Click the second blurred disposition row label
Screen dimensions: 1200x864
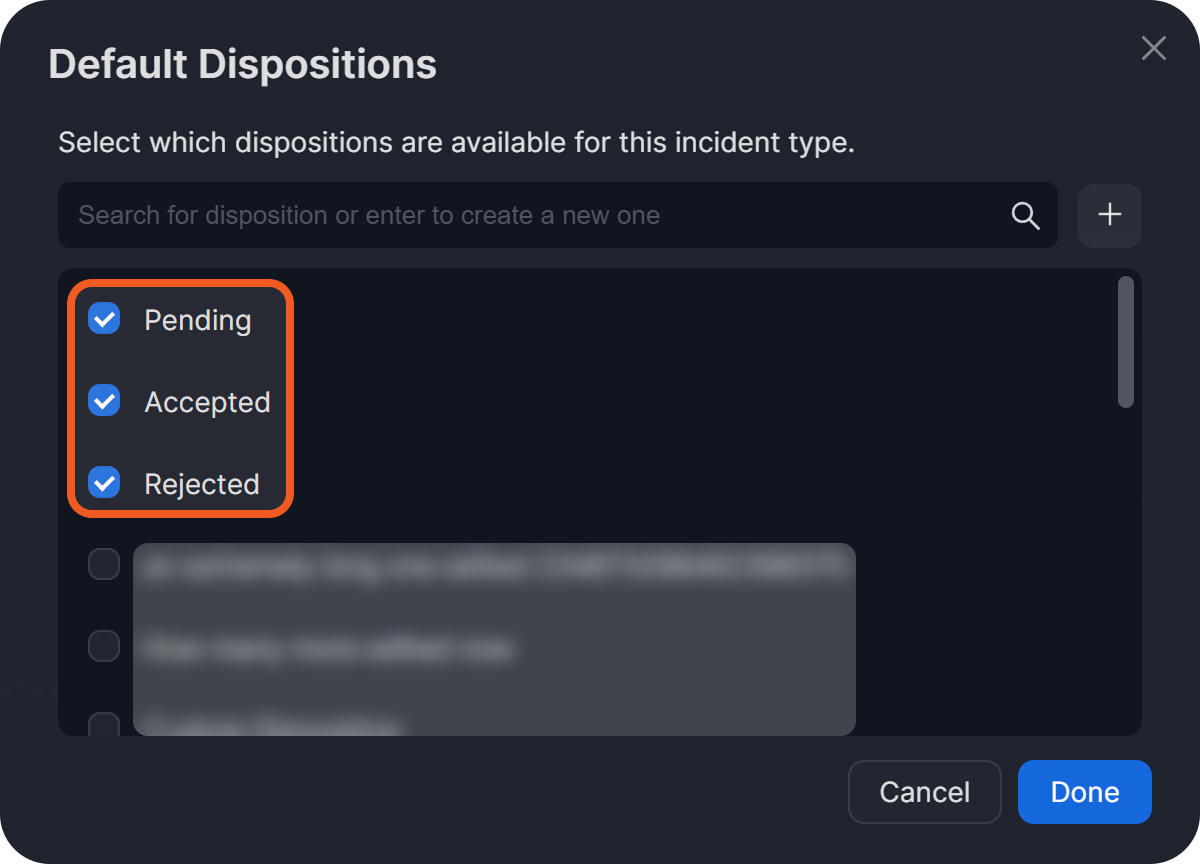click(x=328, y=649)
